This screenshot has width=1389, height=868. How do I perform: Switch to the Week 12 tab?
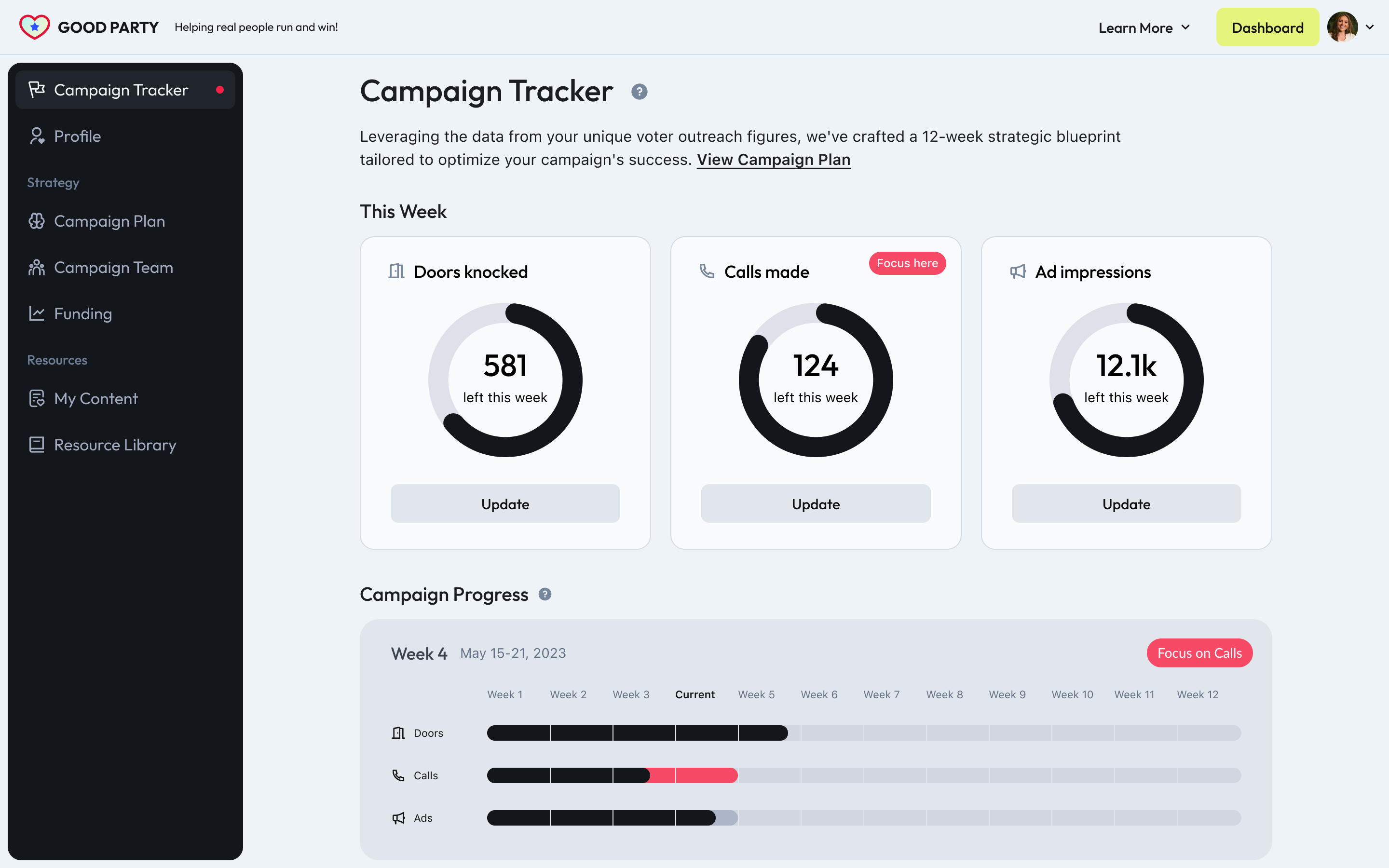pos(1198,694)
